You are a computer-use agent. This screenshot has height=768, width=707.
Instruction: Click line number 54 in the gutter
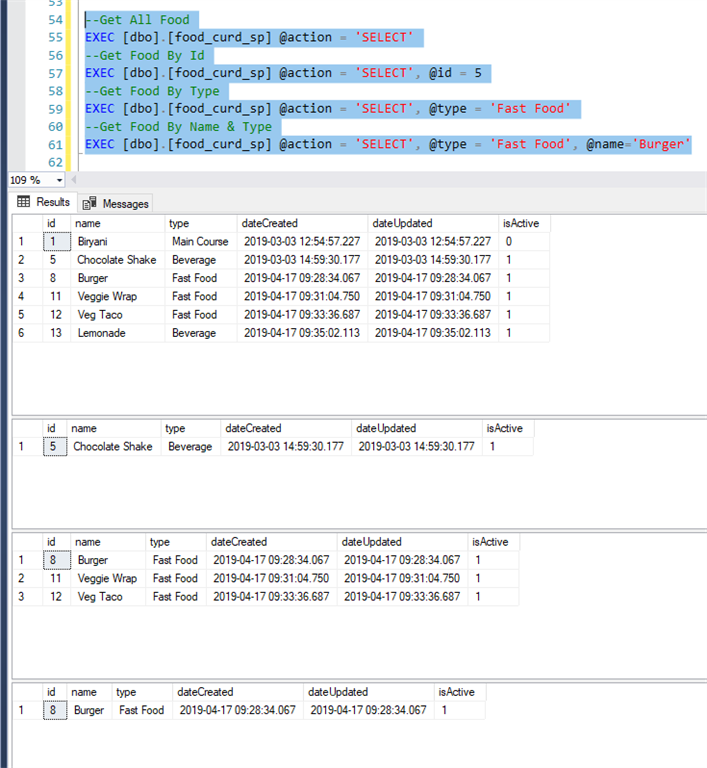(x=55, y=20)
